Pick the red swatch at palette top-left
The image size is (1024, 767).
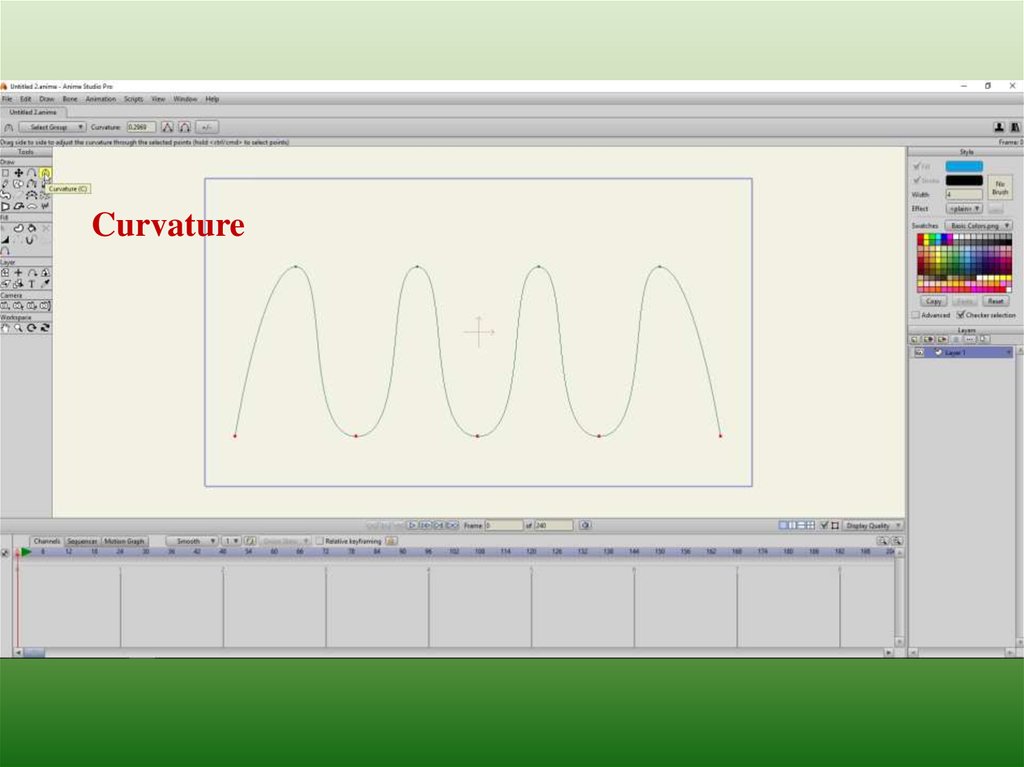[x=920, y=238]
